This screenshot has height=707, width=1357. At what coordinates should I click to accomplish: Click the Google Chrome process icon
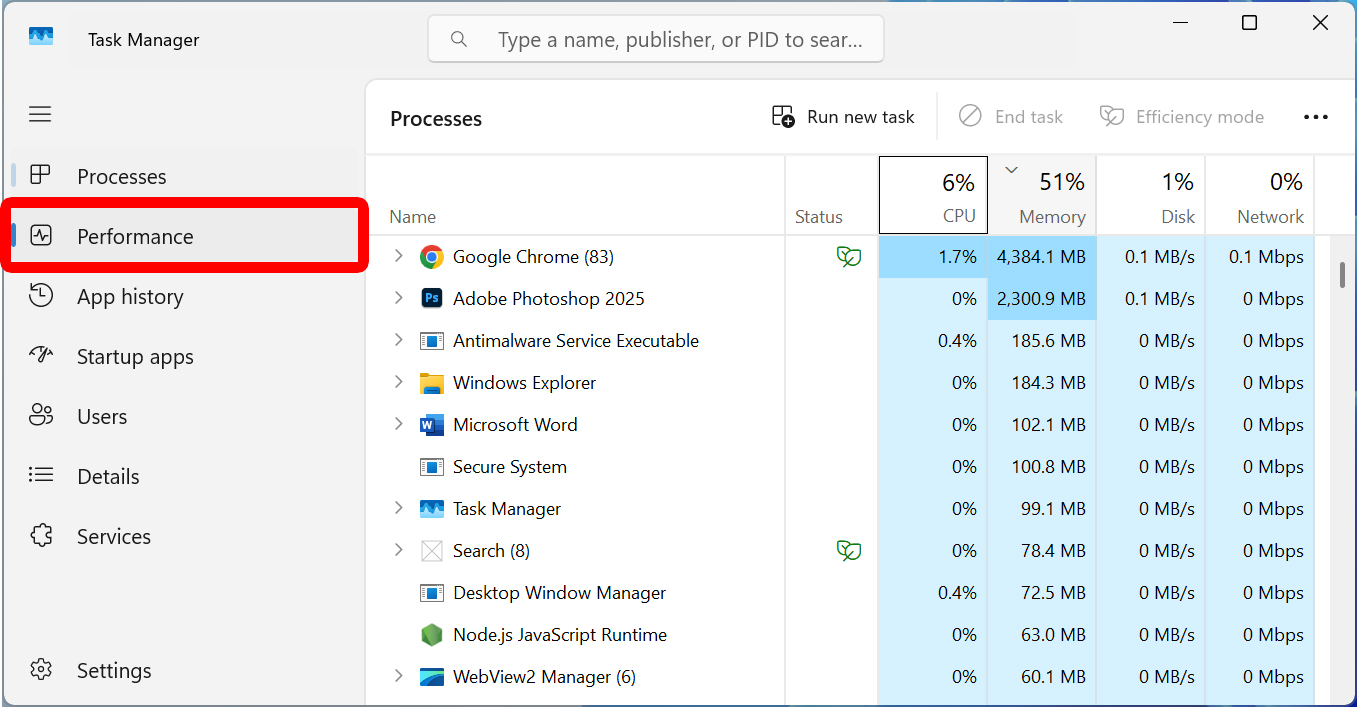431,257
